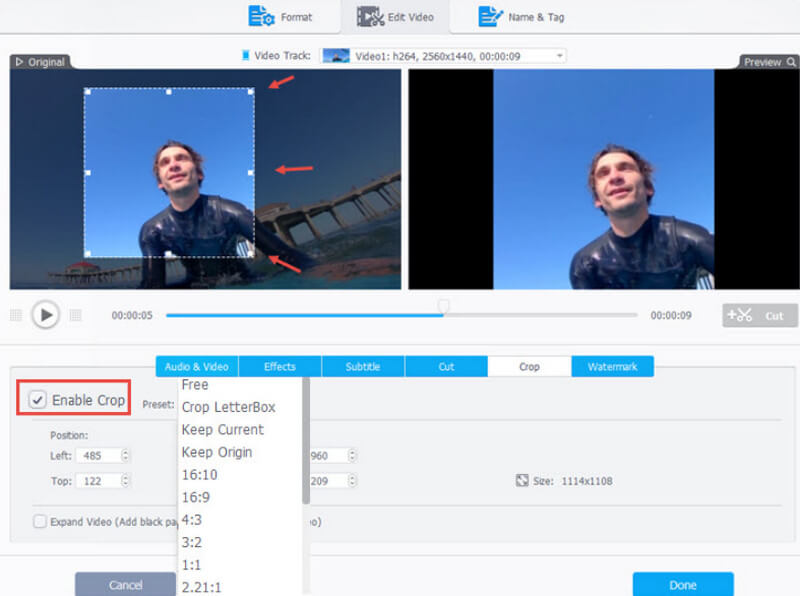This screenshot has width=800, height=596.
Task: Pick the 1:1 preset option
Action: [190, 565]
